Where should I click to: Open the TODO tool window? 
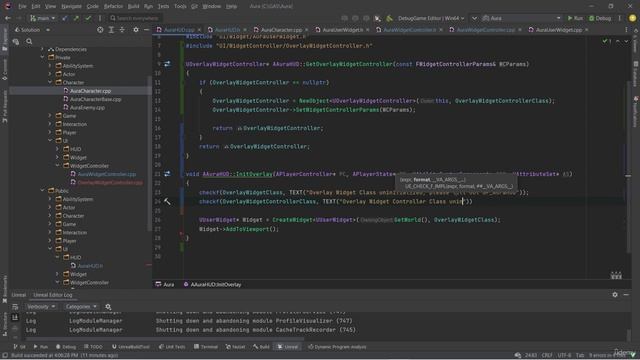pyautogui.click(x=93, y=347)
